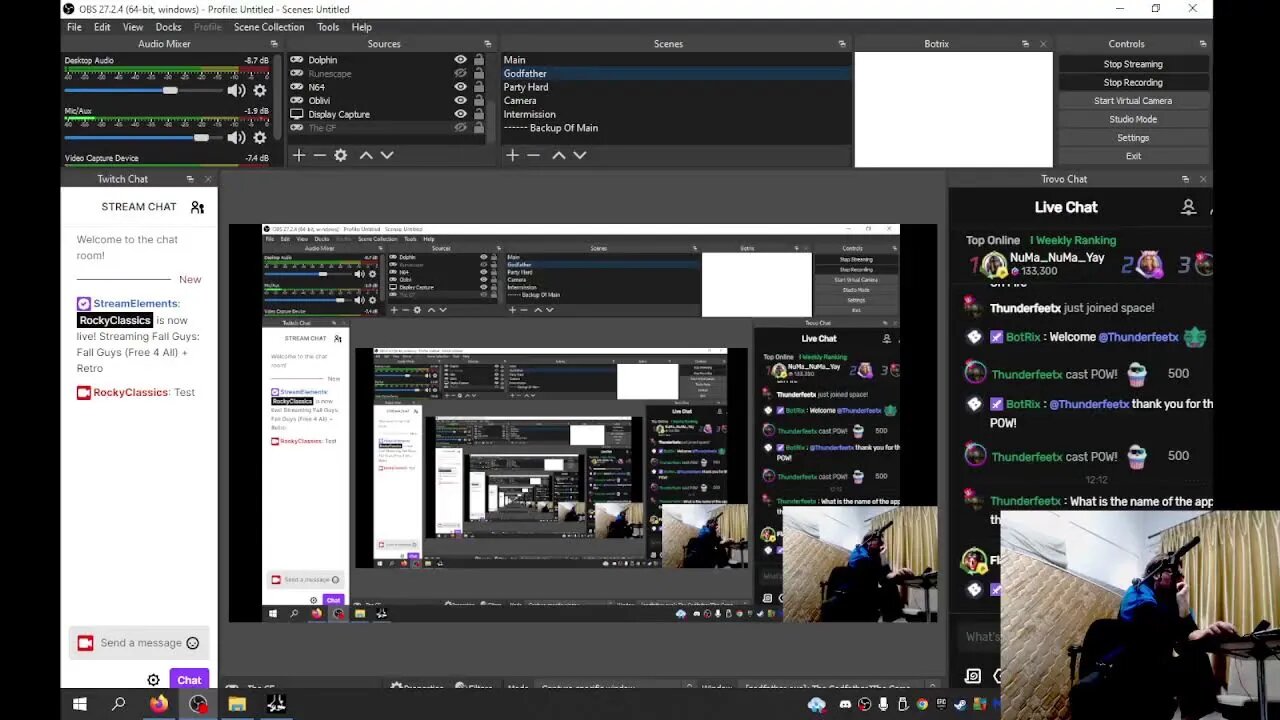The height and width of the screenshot is (720, 1280).
Task: Hide the Dolphin source
Action: click(x=460, y=60)
